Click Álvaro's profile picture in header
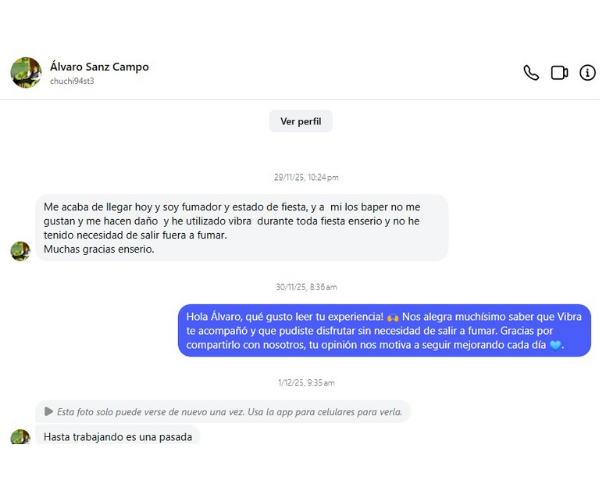The height and width of the screenshot is (500, 600). tap(25, 72)
